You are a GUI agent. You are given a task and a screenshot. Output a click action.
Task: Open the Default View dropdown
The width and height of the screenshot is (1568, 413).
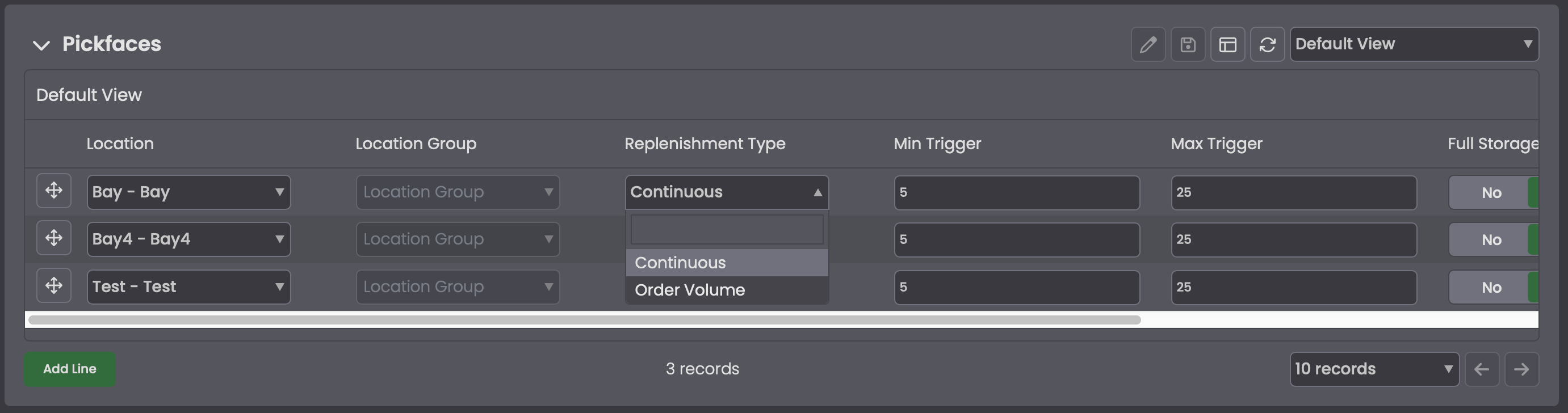pos(1414,44)
